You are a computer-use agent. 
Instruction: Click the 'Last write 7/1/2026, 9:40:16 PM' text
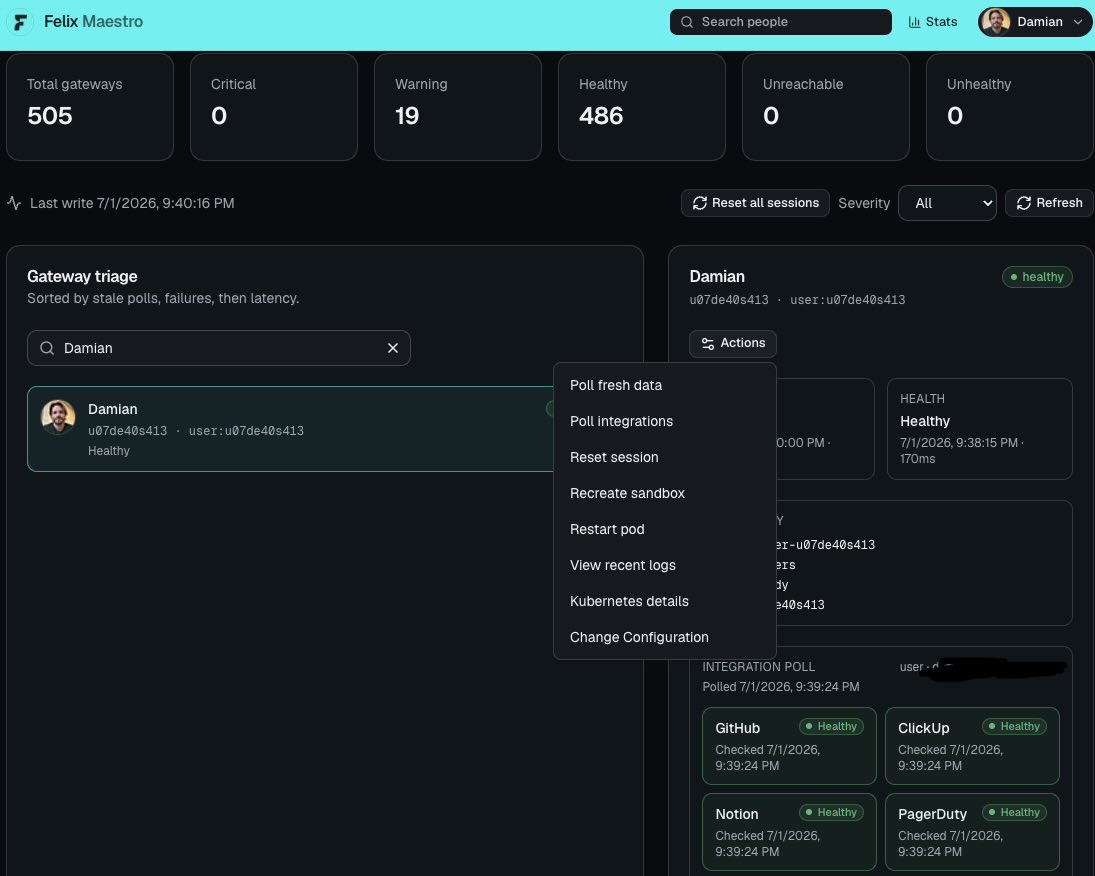(132, 203)
